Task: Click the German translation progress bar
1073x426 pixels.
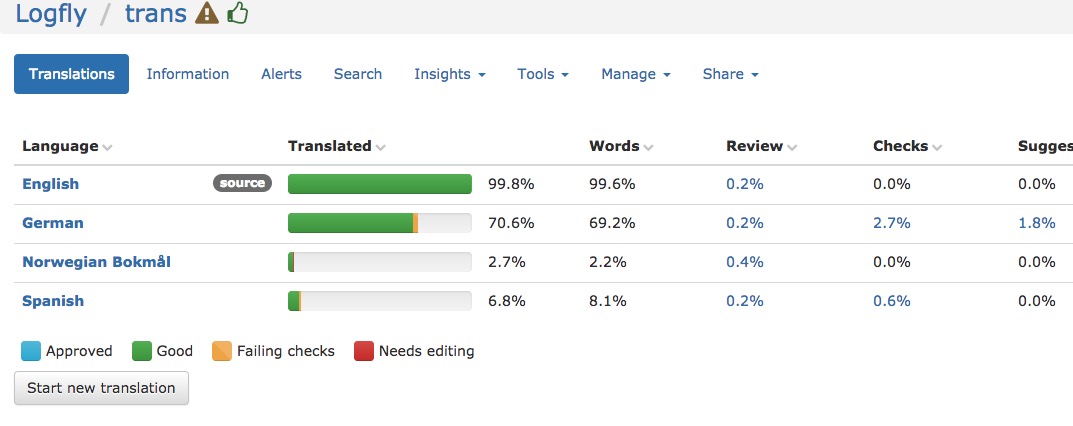Action: click(x=380, y=223)
